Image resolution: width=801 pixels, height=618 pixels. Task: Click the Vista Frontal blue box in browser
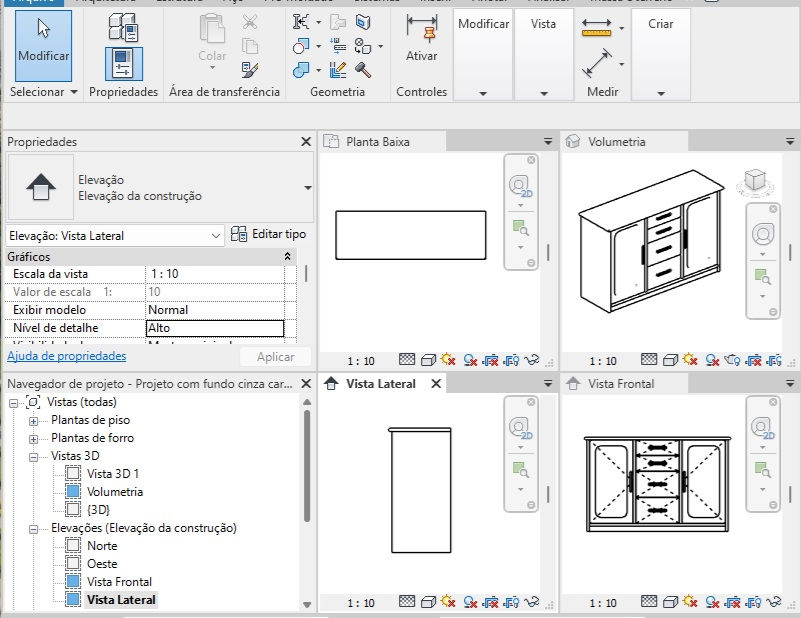(x=73, y=581)
